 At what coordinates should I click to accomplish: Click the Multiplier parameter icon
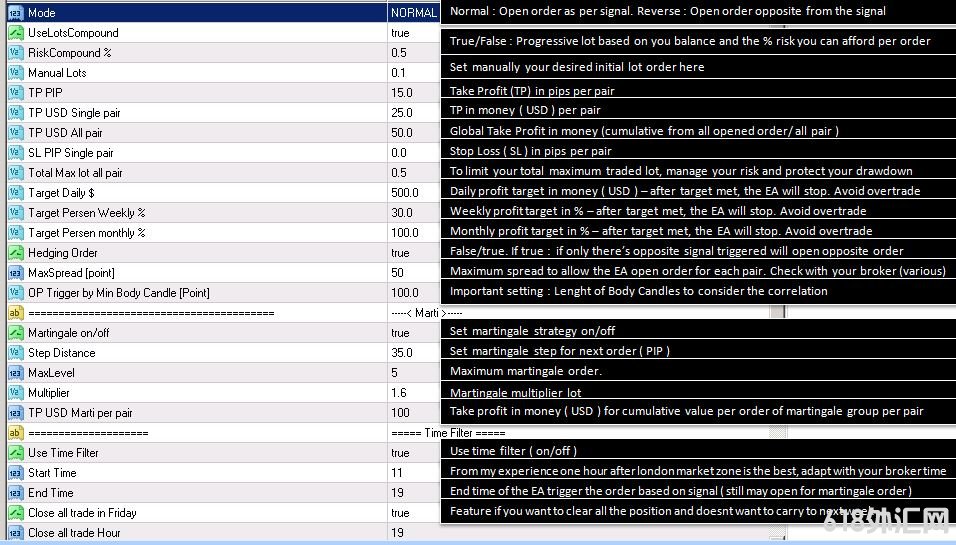(x=15, y=393)
